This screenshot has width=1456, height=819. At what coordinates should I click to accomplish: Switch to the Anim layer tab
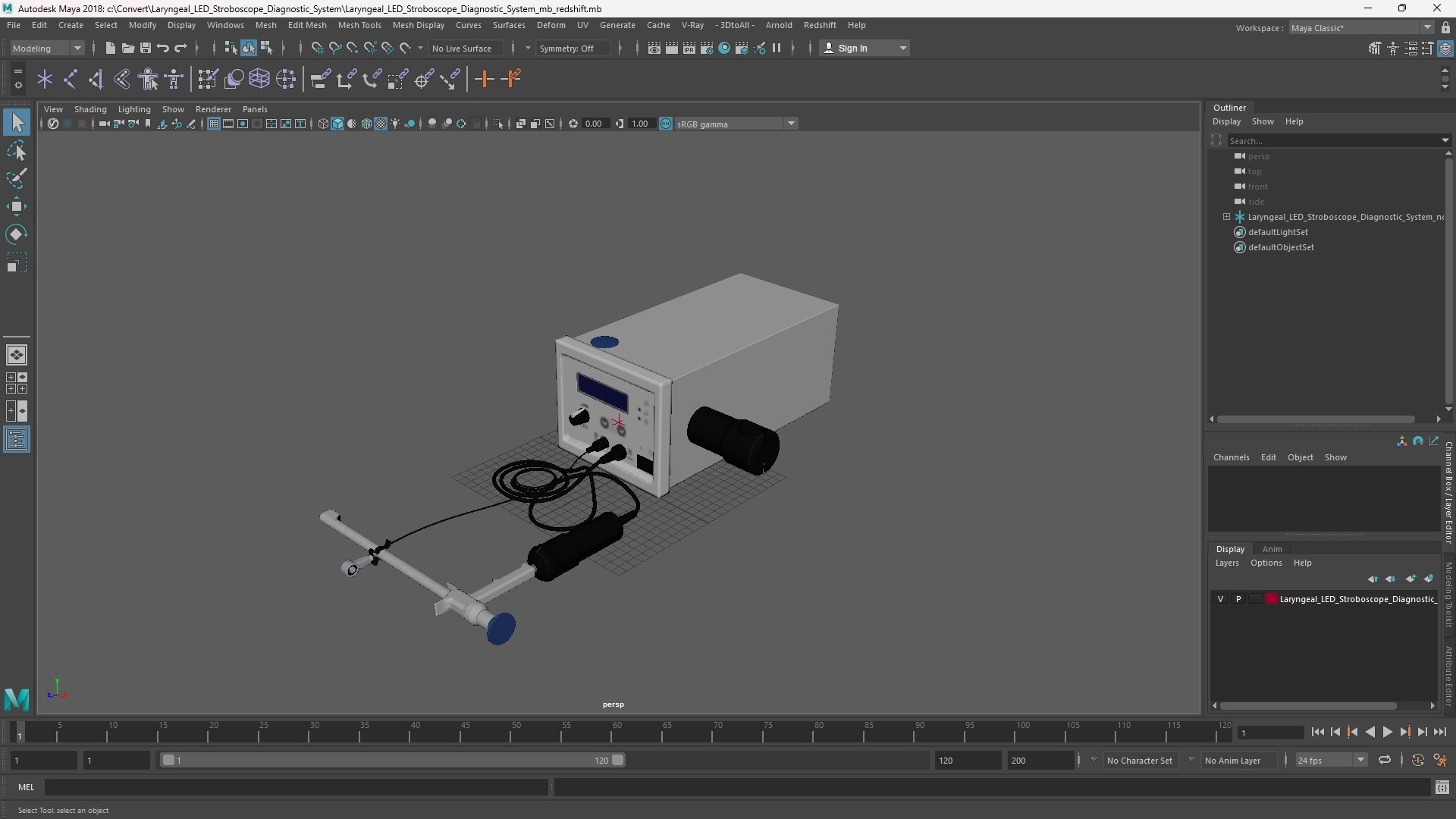coord(1272,549)
